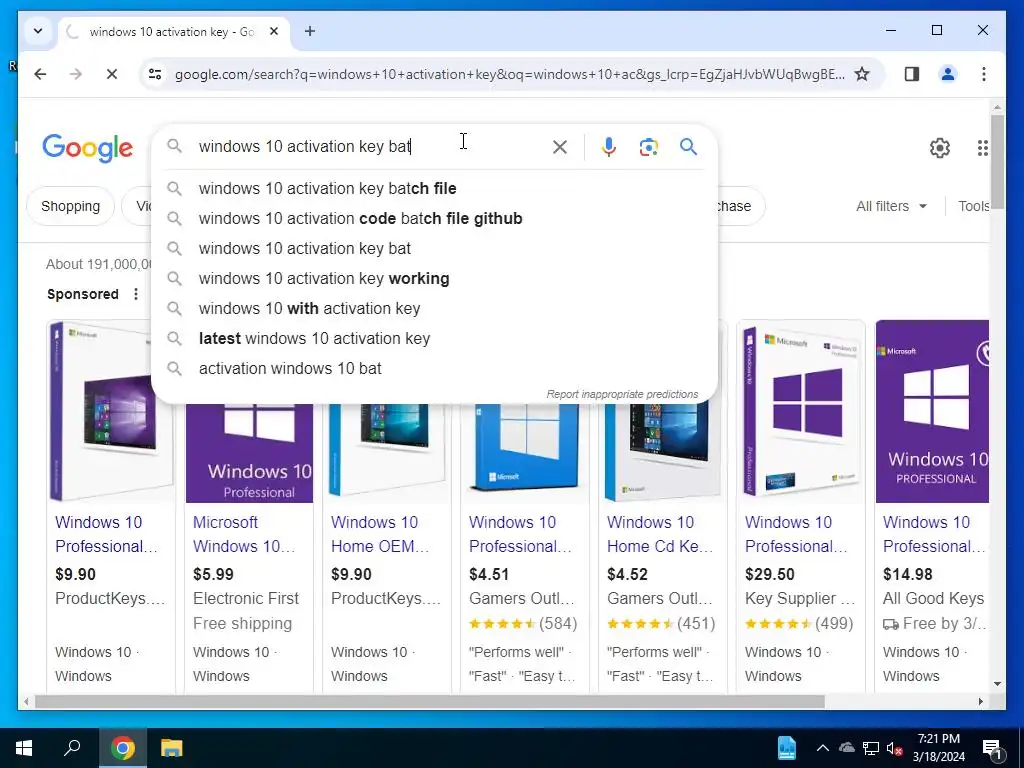Close the 'windows 10 activation key' tab
Screen dimensions: 1024x768
coord(274,31)
